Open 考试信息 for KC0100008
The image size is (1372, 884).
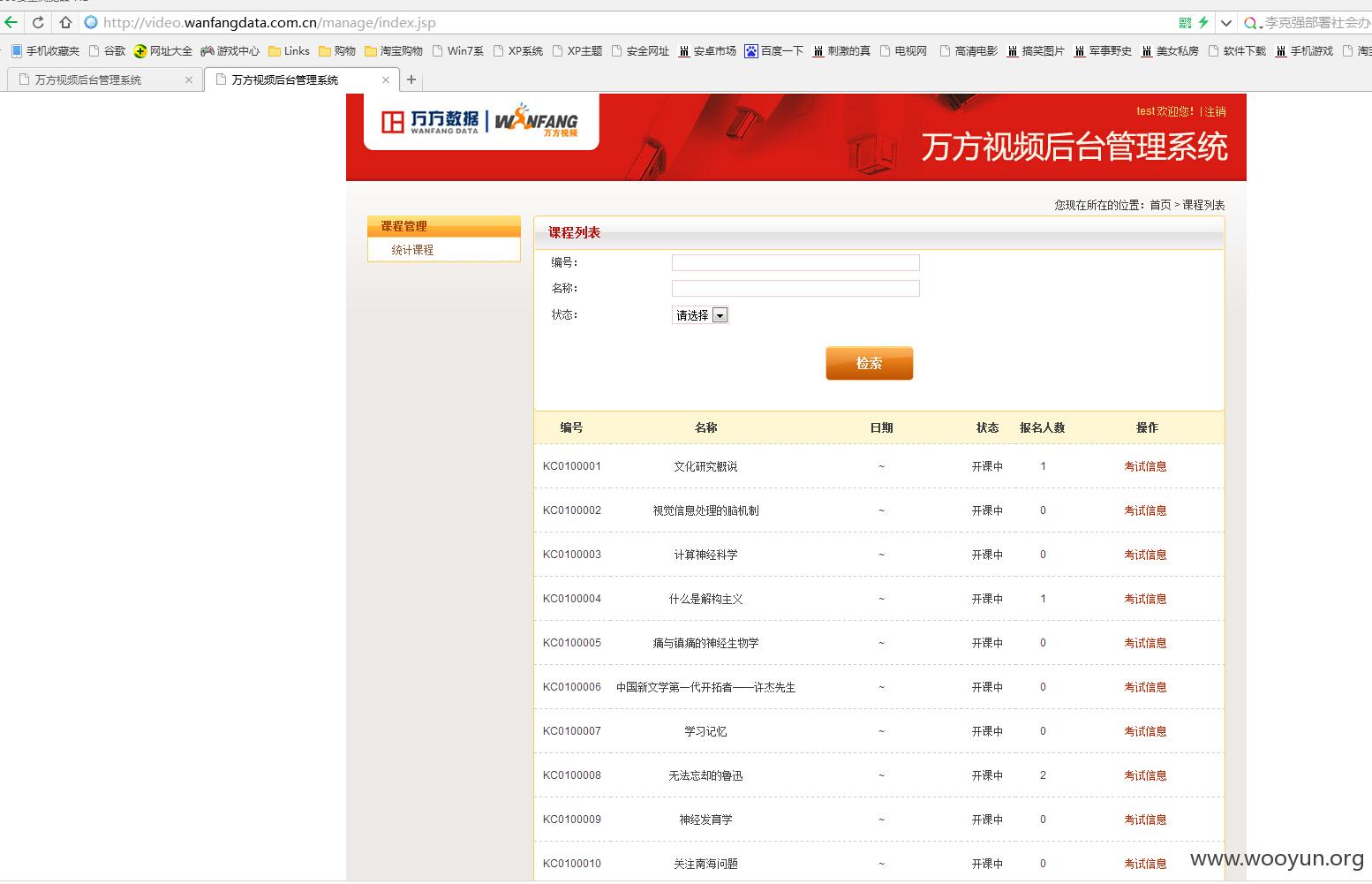pos(1145,775)
